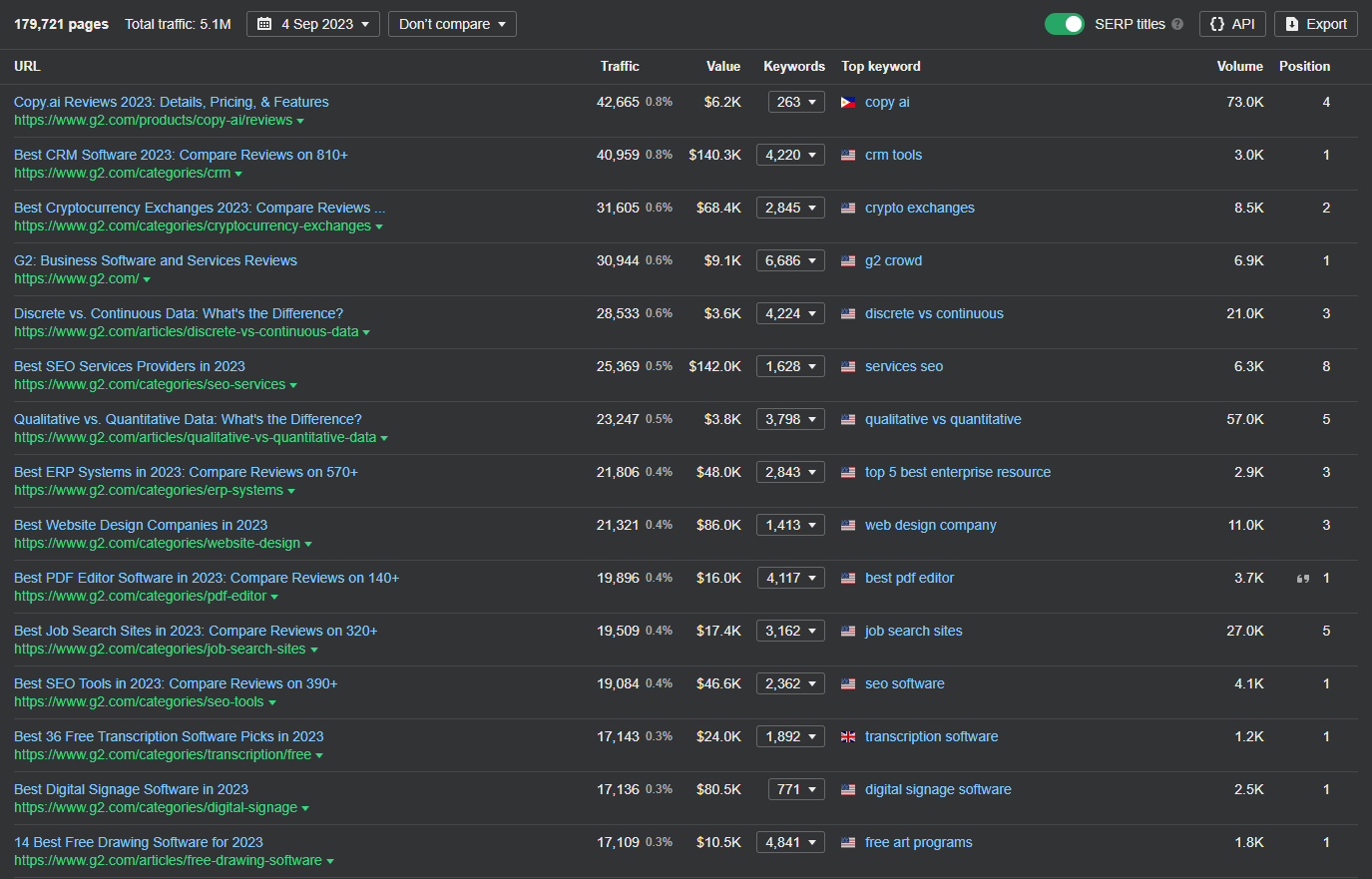The image size is (1372, 879).
Task: Expand the 3,798 keywords dropdown
Action: (x=790, y=419)
